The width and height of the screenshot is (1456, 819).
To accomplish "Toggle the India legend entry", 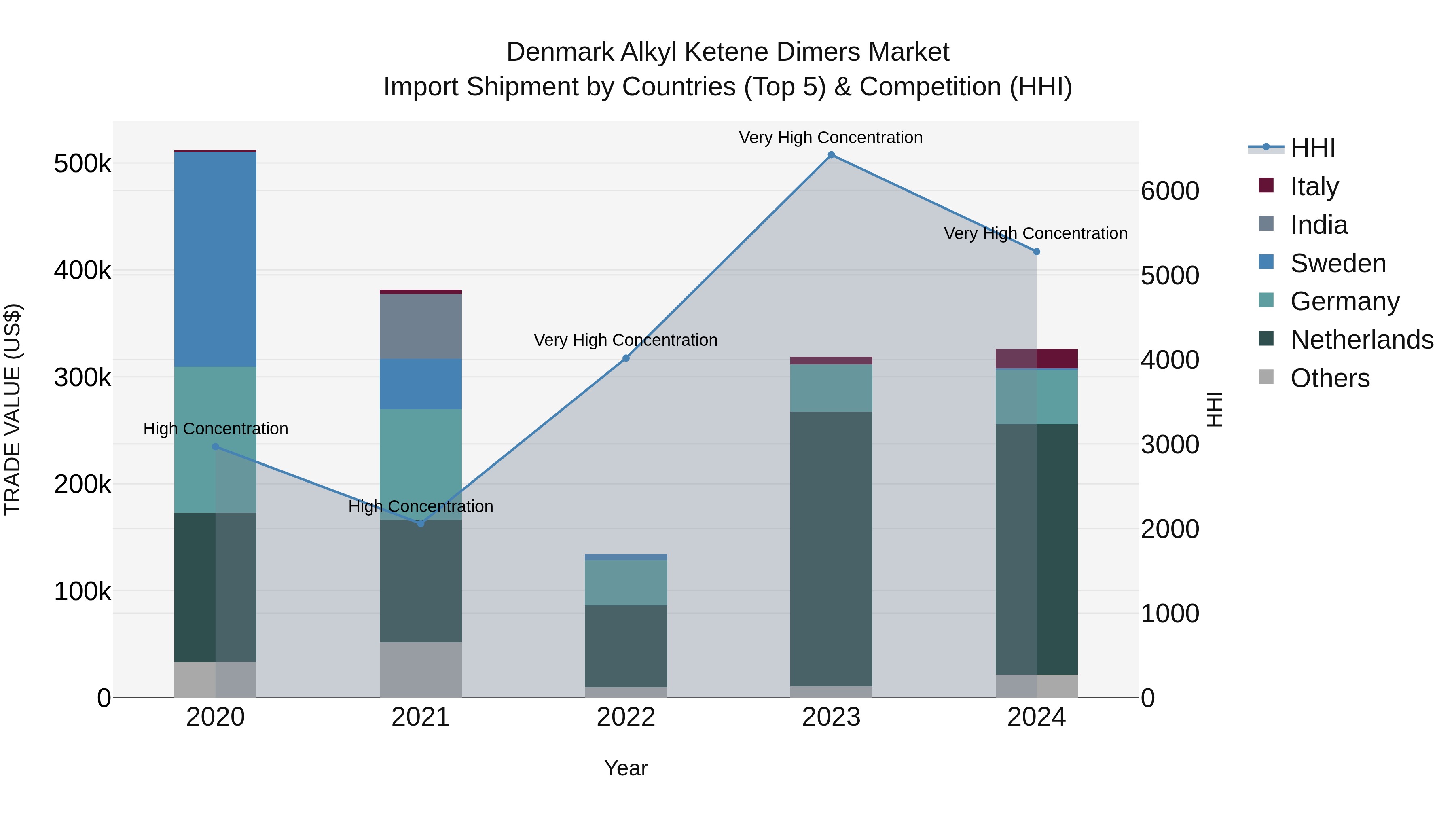I will tap(1304, 224).
